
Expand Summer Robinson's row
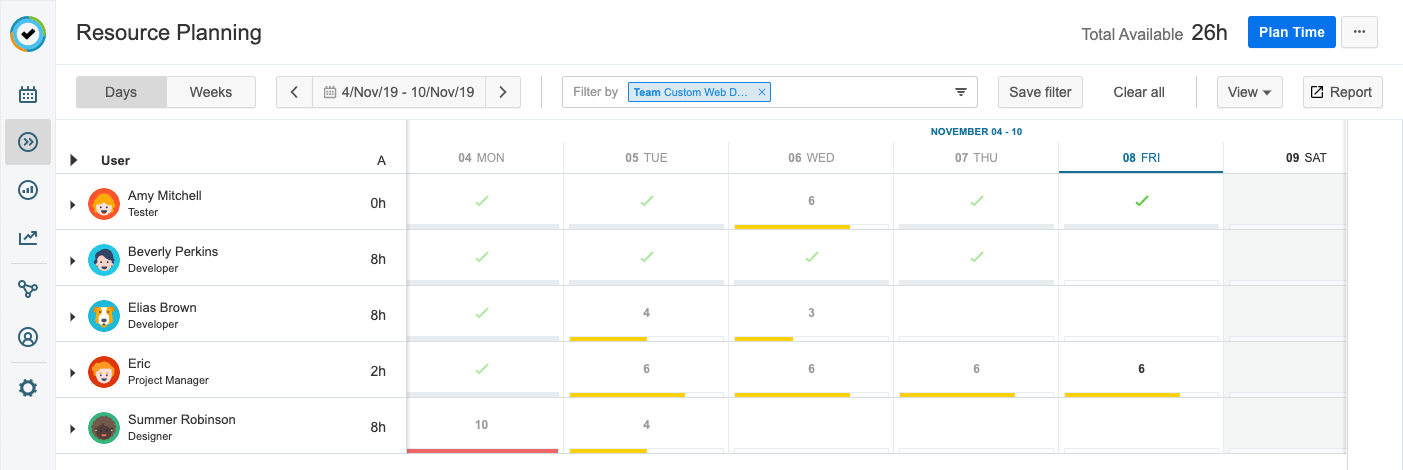click(72, 429)
